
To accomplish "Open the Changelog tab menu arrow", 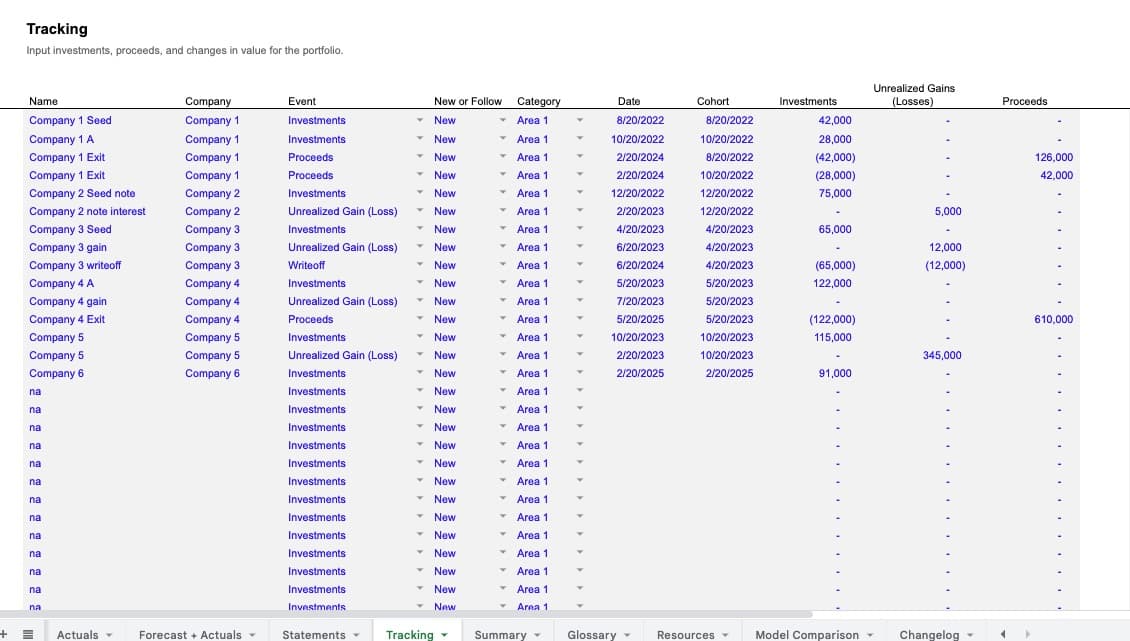I will (969, 635).
